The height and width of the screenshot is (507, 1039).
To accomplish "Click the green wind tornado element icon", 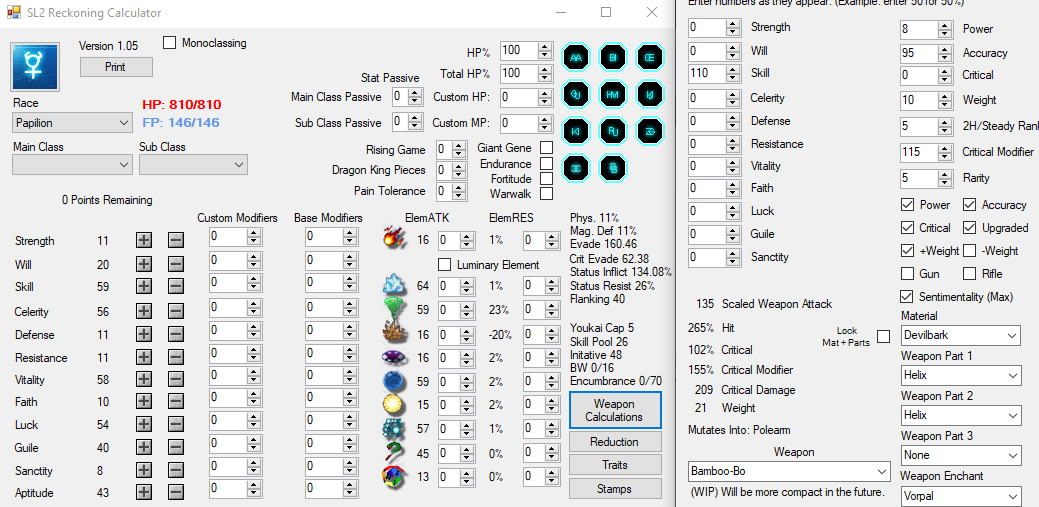I will [x=393, y=310].
